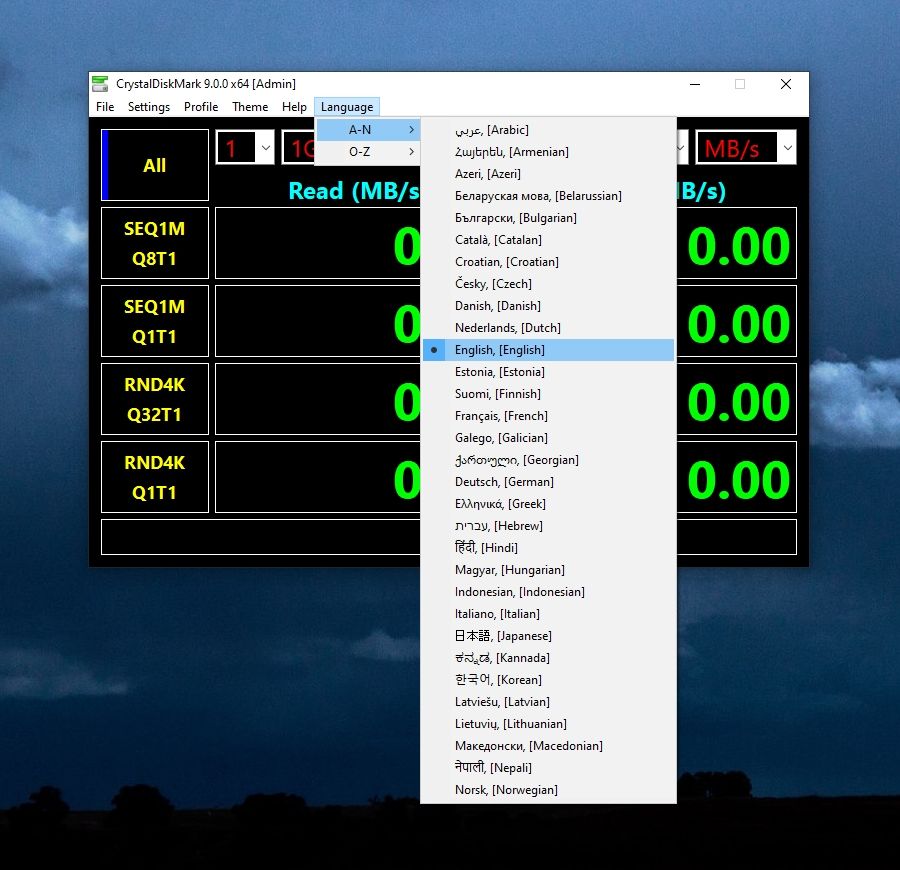900x870 pixels.
Task: Open the File menu
Action: [x=105, y=107]
